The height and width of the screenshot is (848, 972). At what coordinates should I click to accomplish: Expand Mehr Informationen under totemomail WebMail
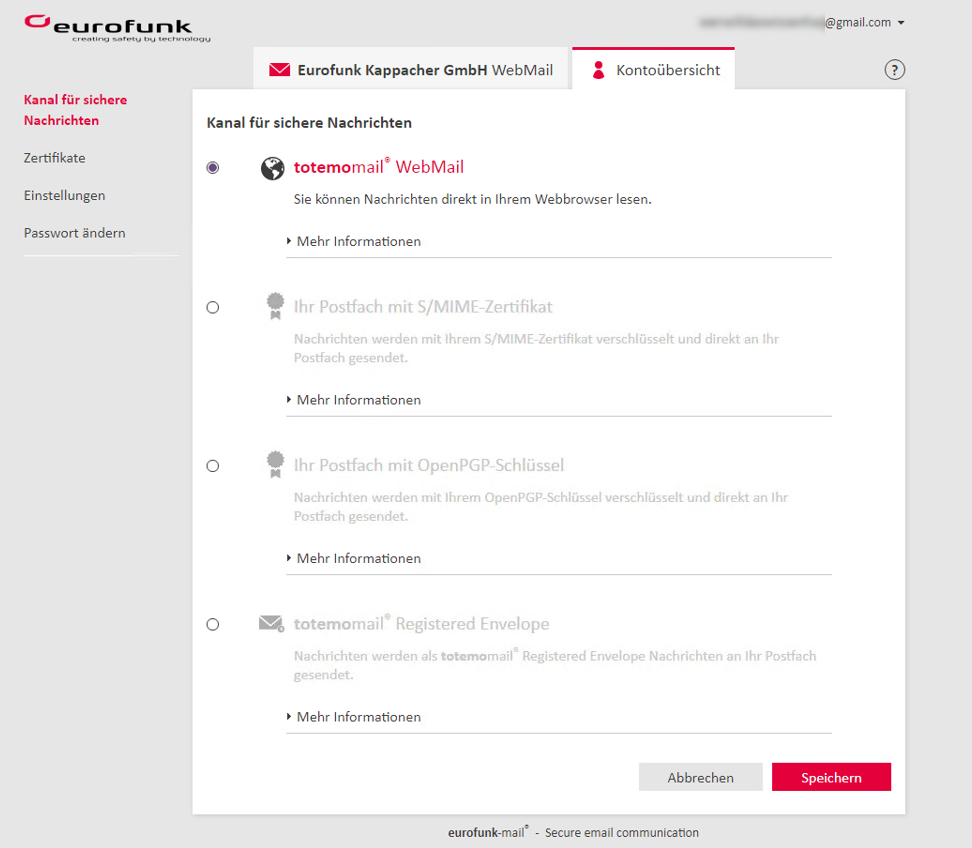point(353,241)
